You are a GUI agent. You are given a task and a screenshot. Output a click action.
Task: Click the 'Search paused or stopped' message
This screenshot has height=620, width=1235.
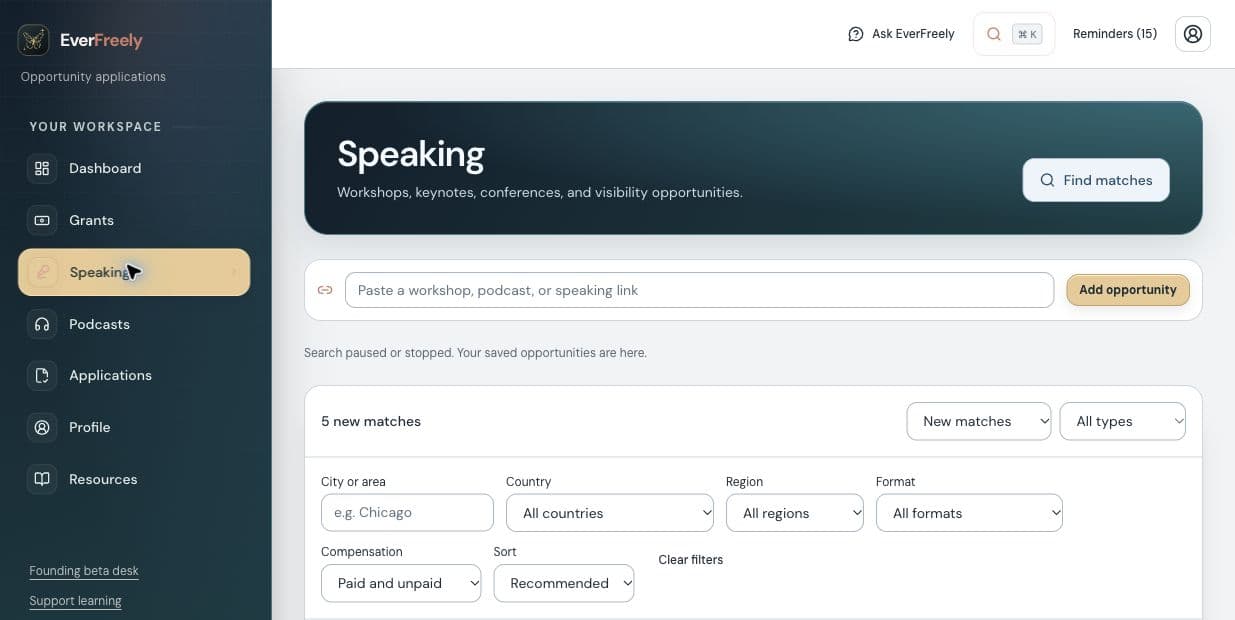pyautogui.click(x=475, y=353)
